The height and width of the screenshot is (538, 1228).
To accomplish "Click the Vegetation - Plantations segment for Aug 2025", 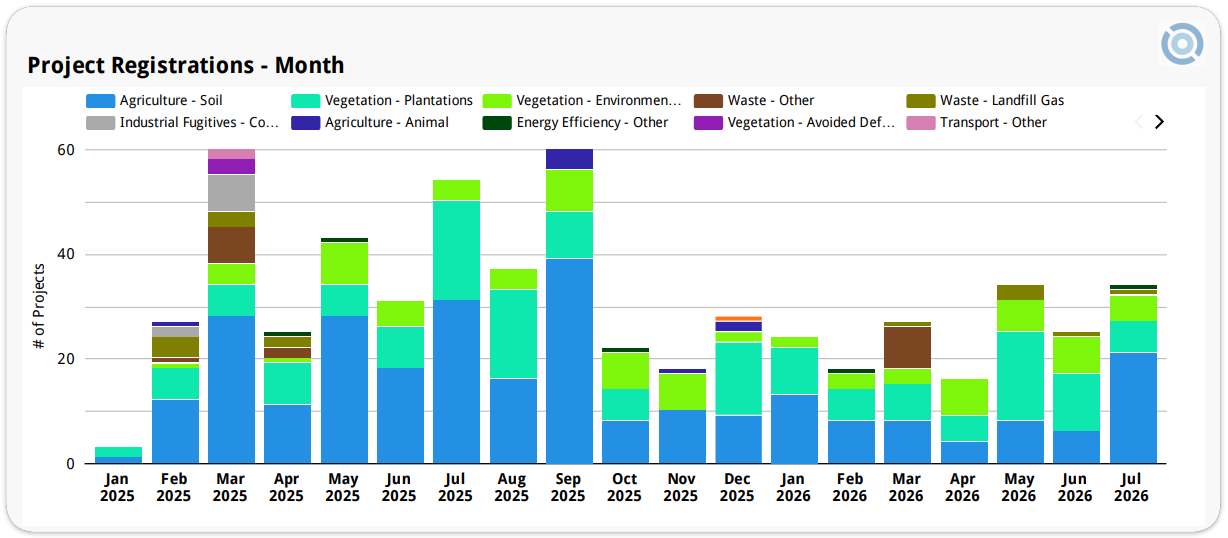I will pyautogui.click(x=513, y=334).
